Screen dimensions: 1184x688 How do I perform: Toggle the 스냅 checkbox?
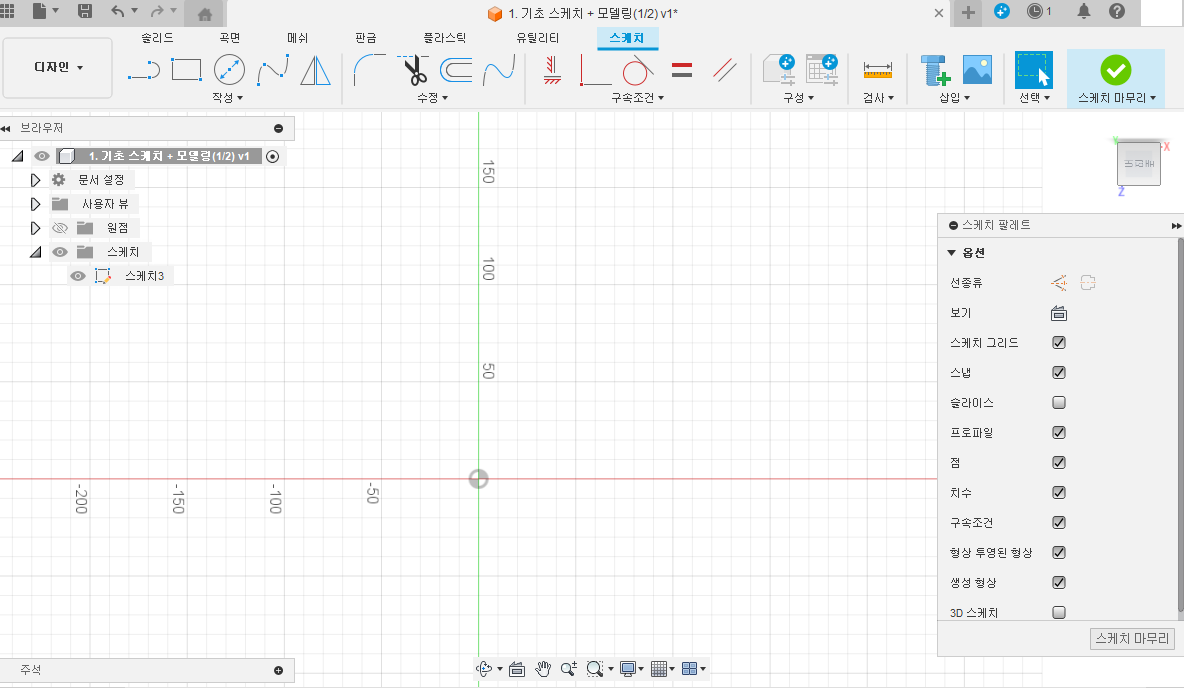1059,372
